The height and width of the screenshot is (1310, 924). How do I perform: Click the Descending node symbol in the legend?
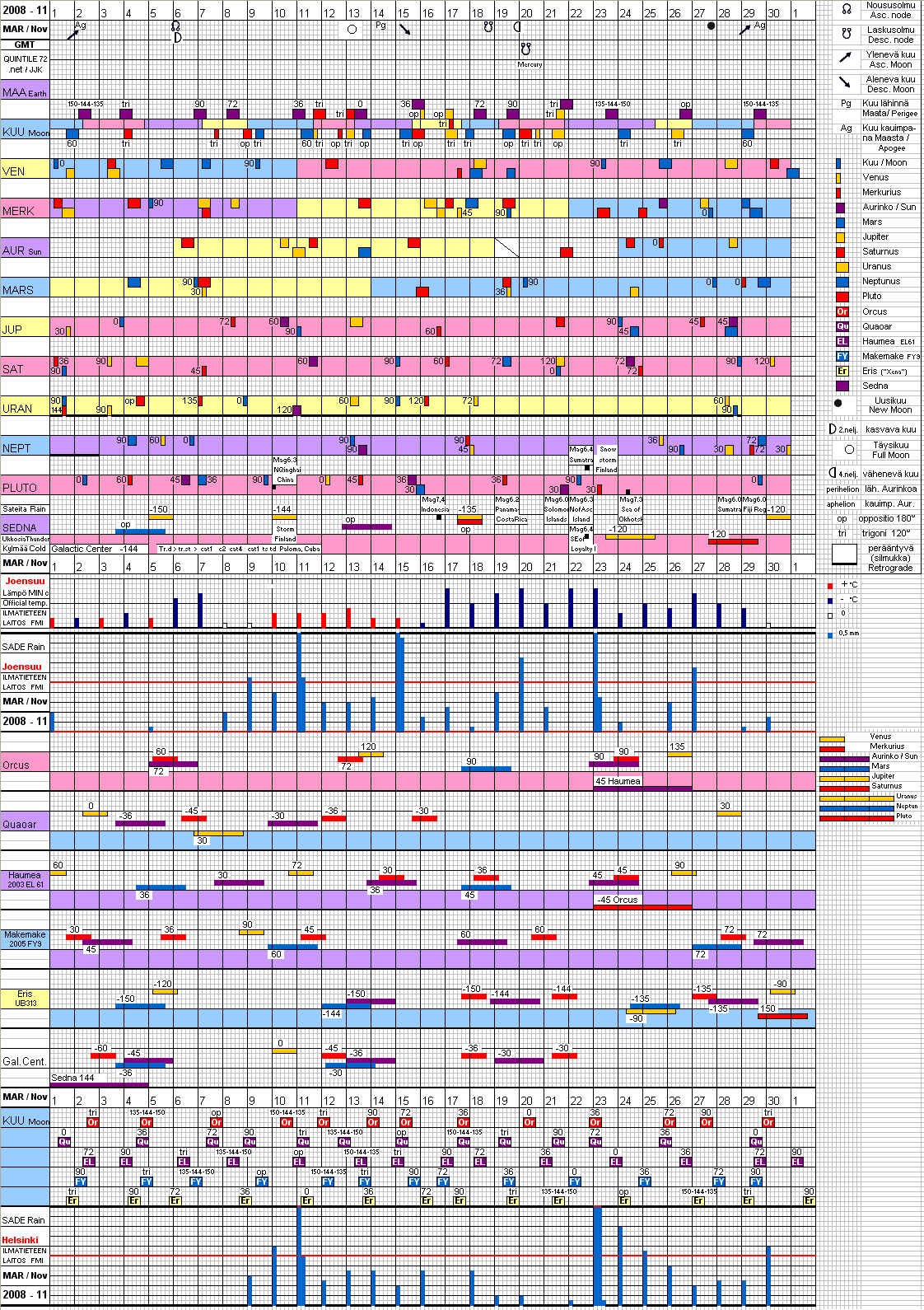pos(846,34)
